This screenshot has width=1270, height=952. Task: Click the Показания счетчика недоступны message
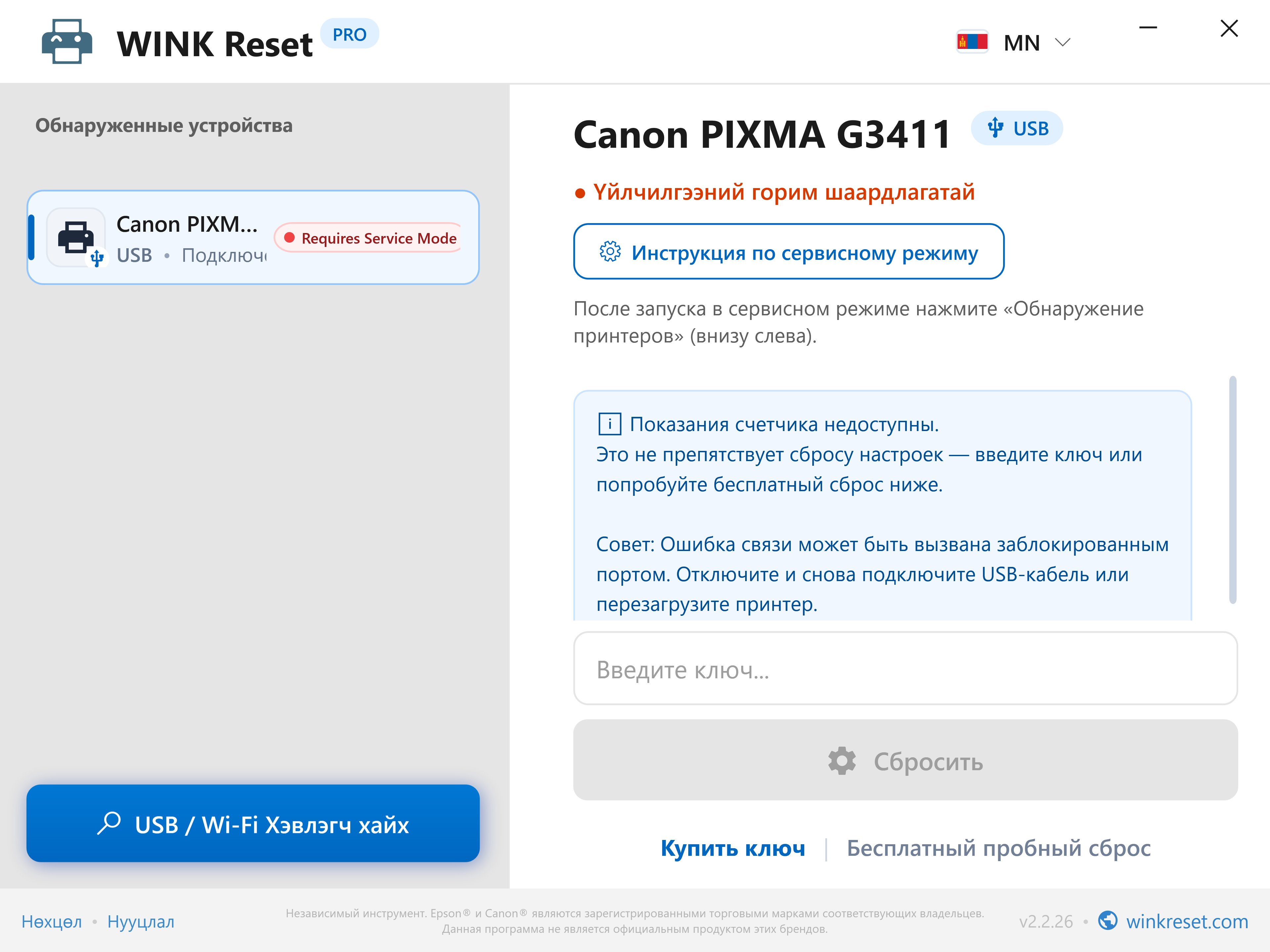pyautogui.click(x=784, y=425)
